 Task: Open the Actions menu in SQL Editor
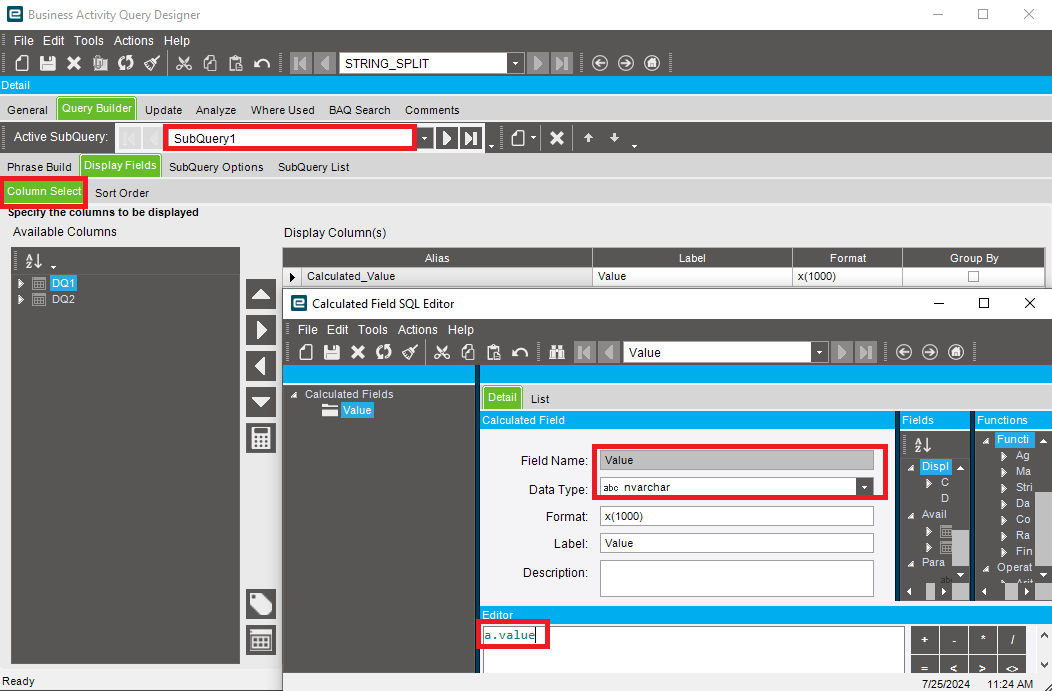tap(417, 330)
